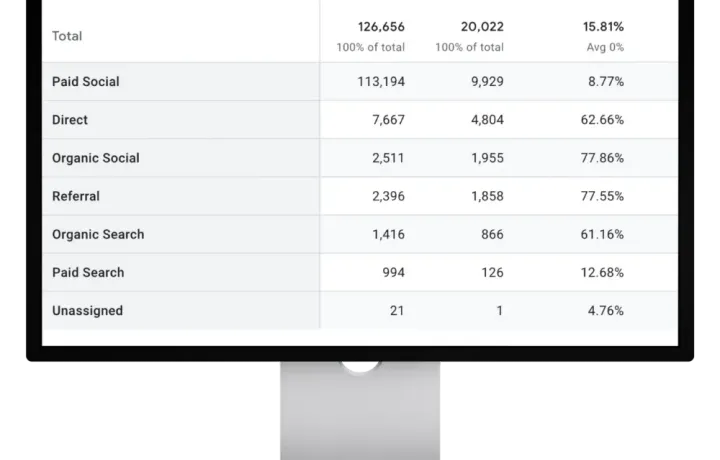
Task: Click the Total row label
Action: pos(67,36)
